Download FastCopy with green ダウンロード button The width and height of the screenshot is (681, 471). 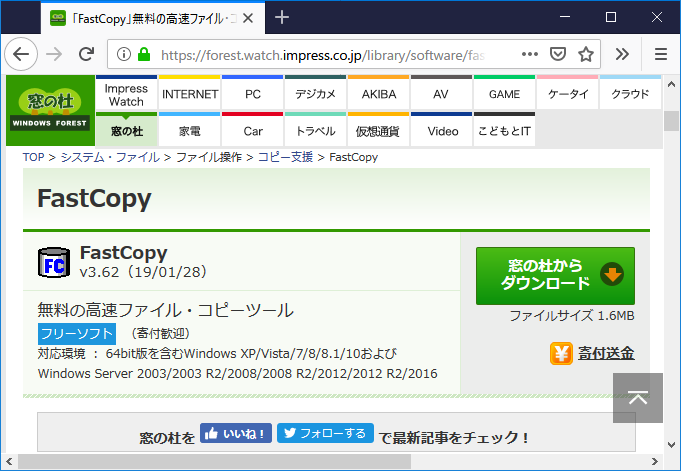555,275
